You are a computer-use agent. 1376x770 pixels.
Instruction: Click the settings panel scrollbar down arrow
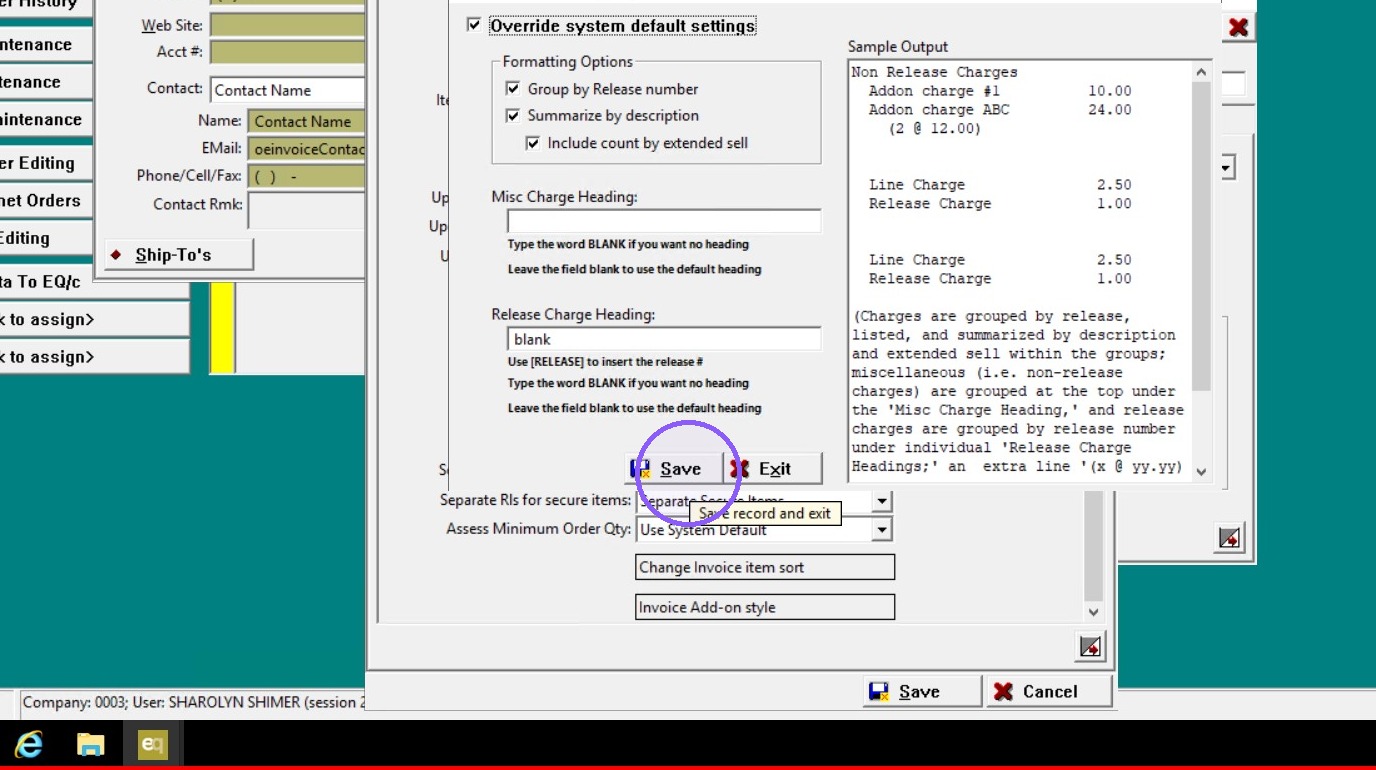(x=1093, y=612)
